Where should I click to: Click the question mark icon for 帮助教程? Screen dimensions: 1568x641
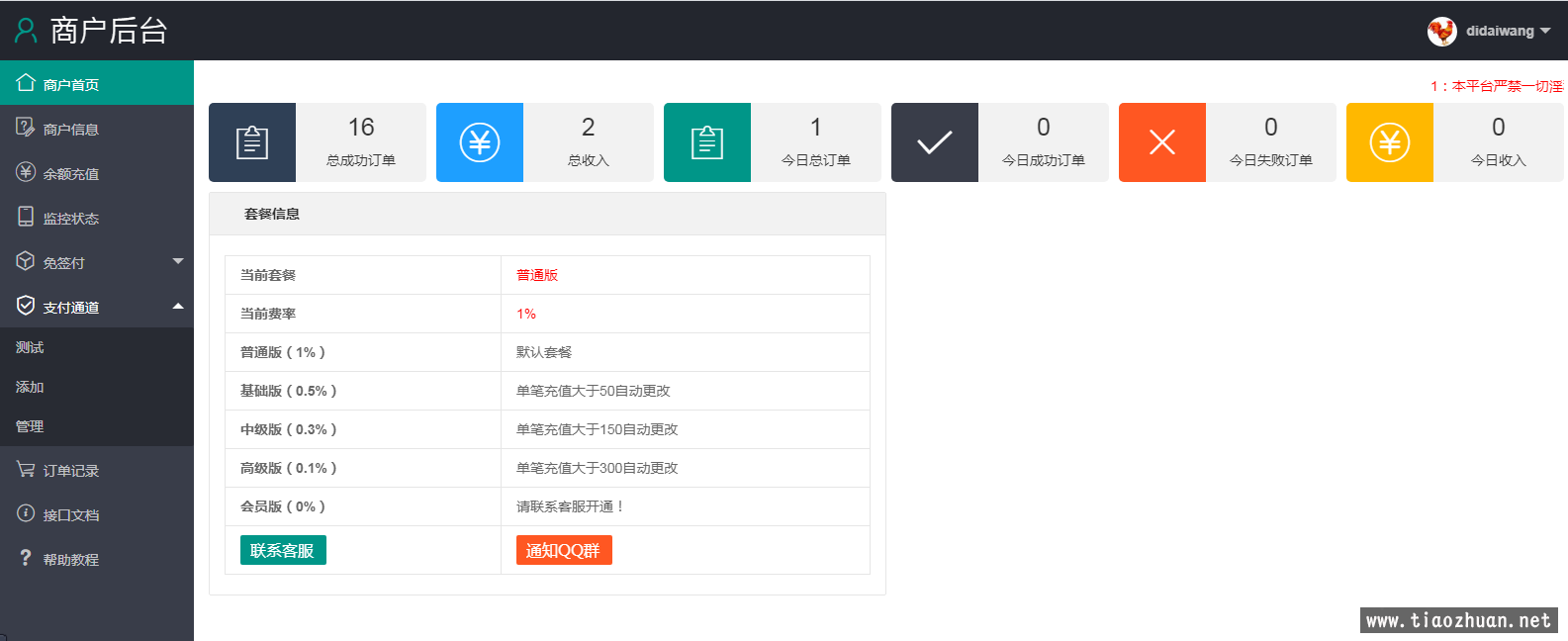26,558
